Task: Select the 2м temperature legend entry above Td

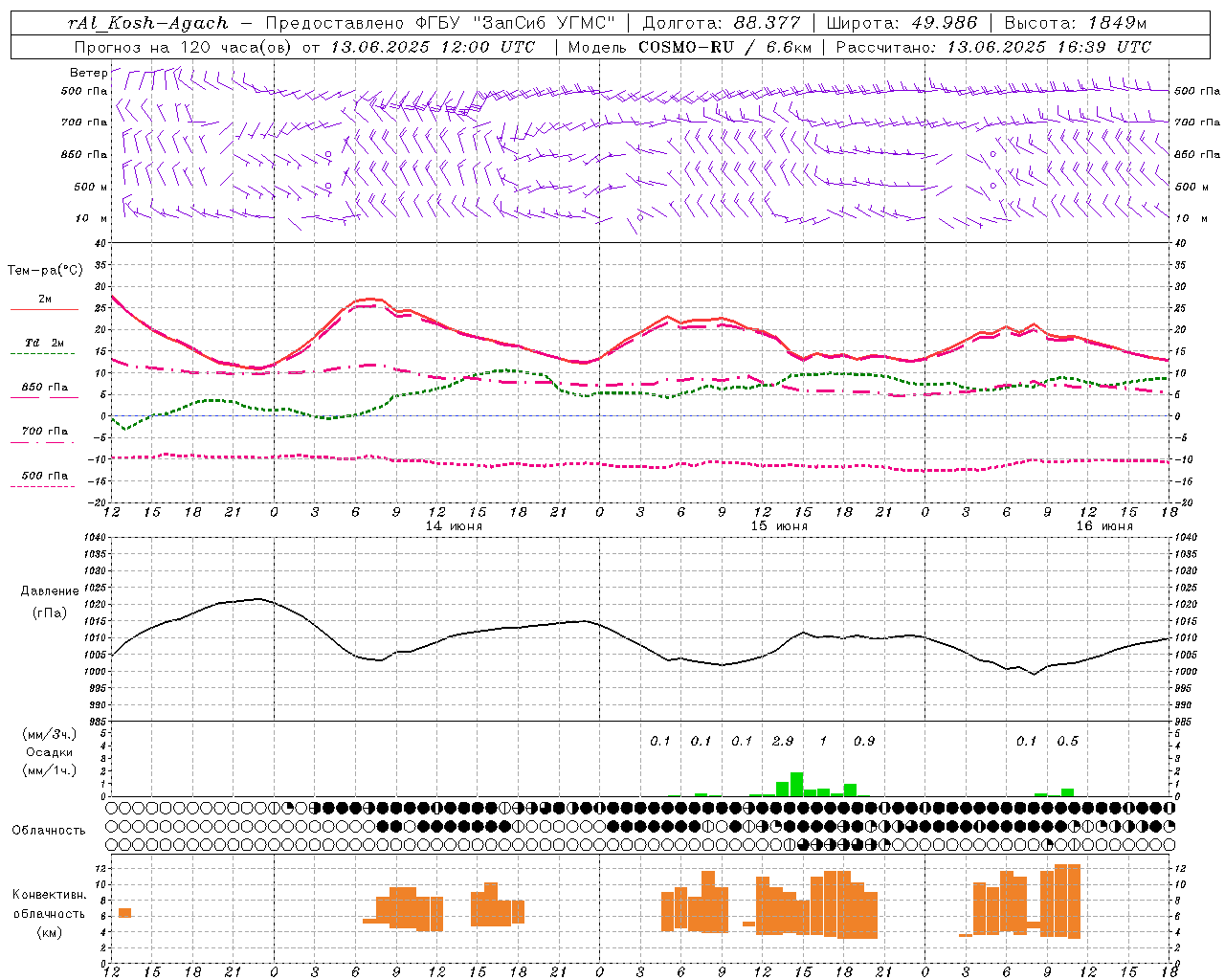Action: click(45, 300)
